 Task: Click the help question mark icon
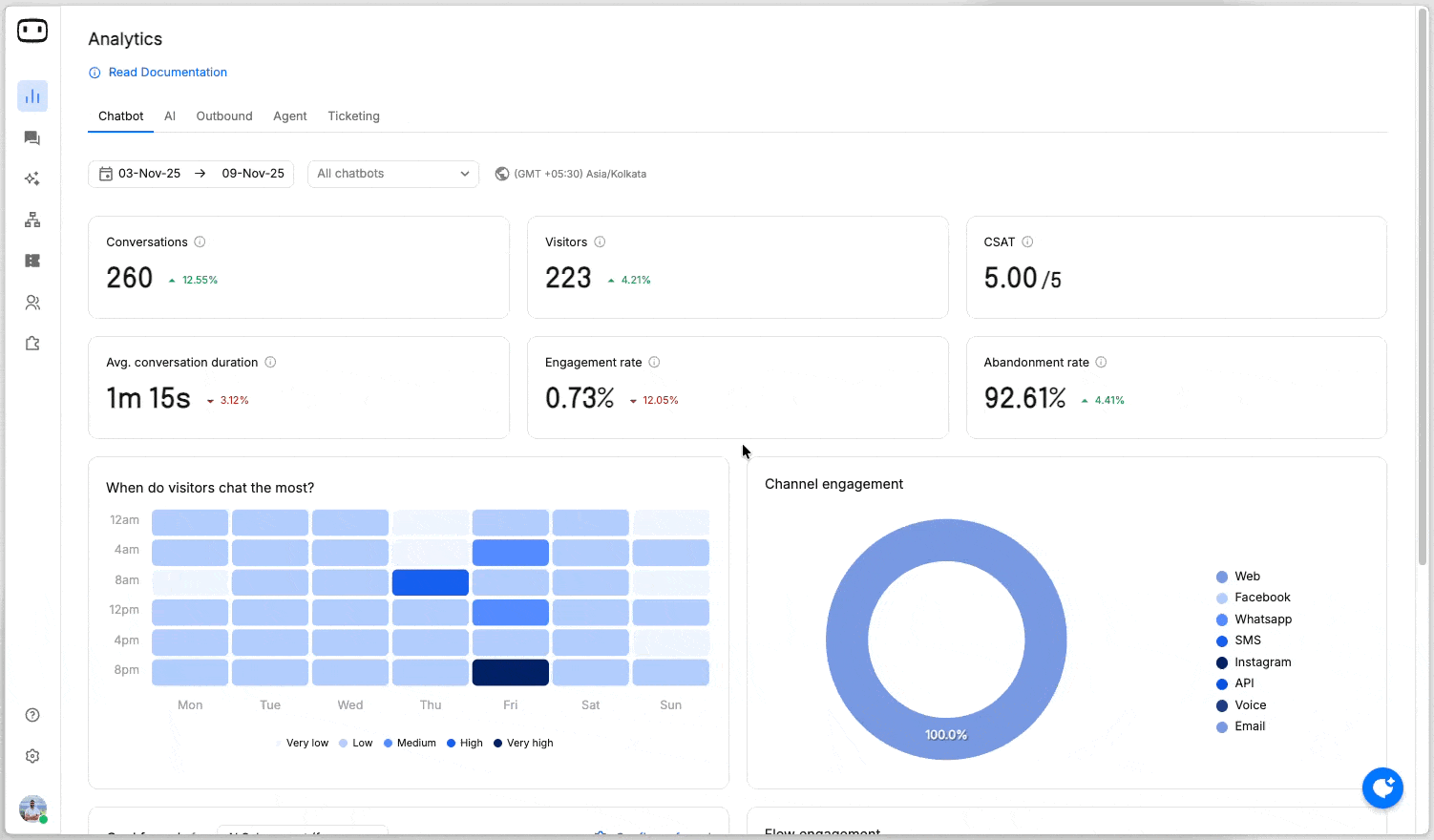[32, 715]
